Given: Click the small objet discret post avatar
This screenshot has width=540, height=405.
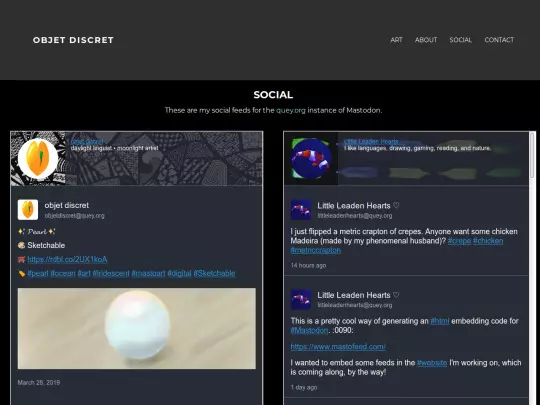Looking at the screenshot, I should [28, 209].
